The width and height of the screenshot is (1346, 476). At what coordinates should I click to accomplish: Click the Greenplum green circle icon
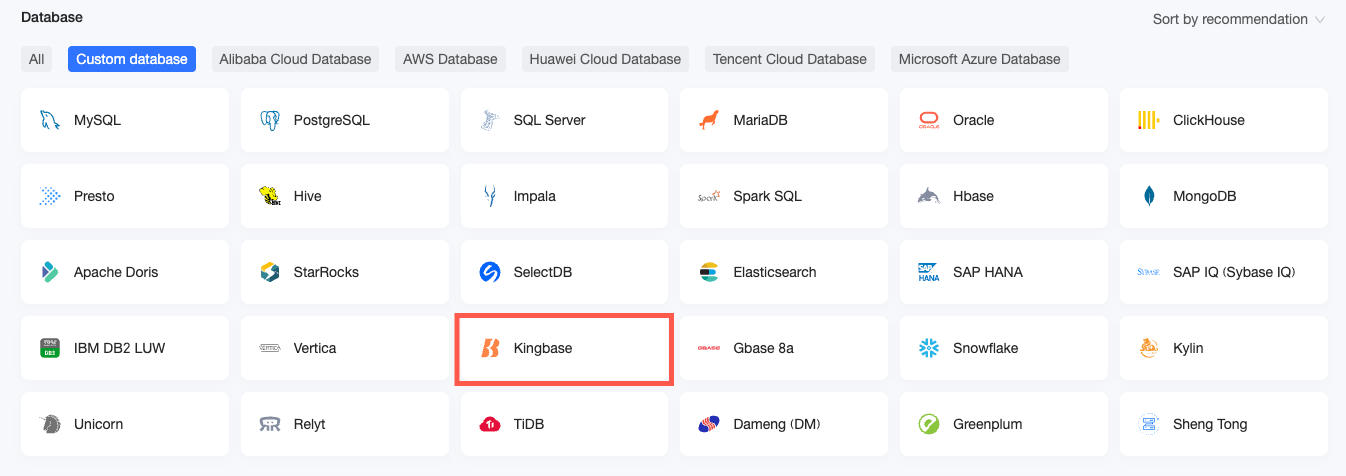pyautogui.click(x=929, y=424)
